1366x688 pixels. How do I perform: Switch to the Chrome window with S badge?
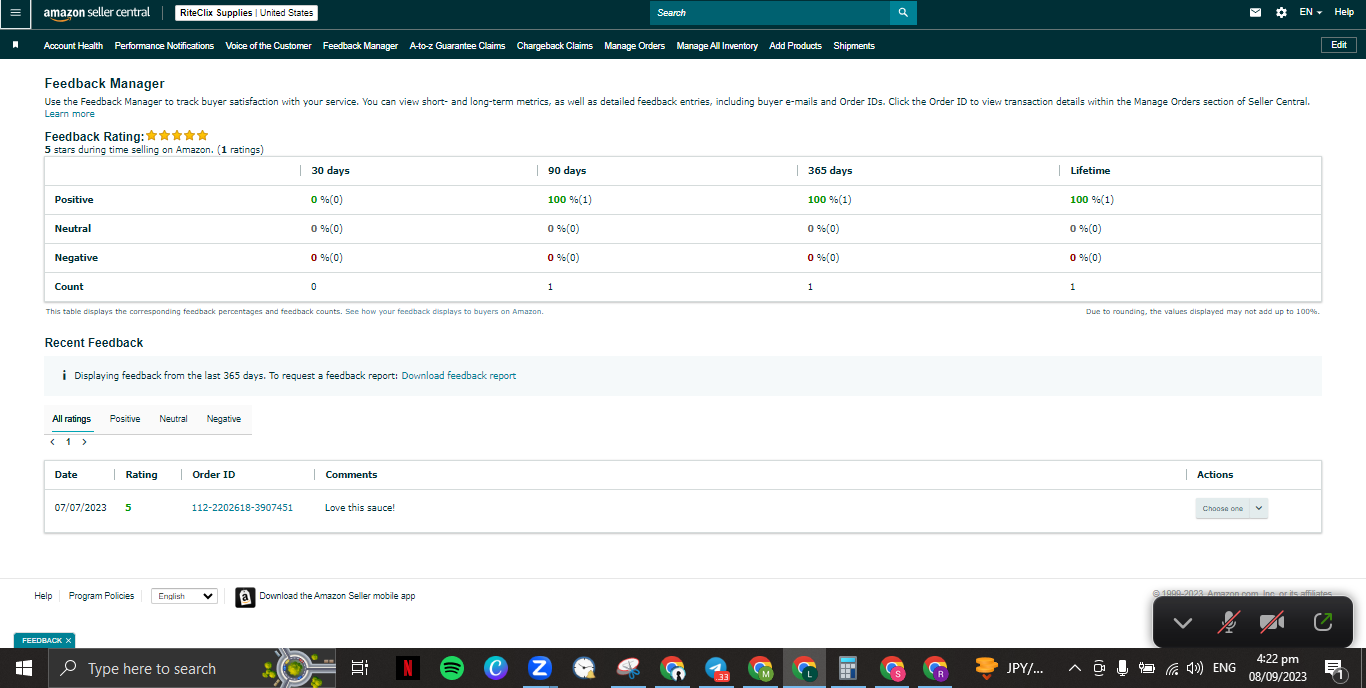coord(892,668)
